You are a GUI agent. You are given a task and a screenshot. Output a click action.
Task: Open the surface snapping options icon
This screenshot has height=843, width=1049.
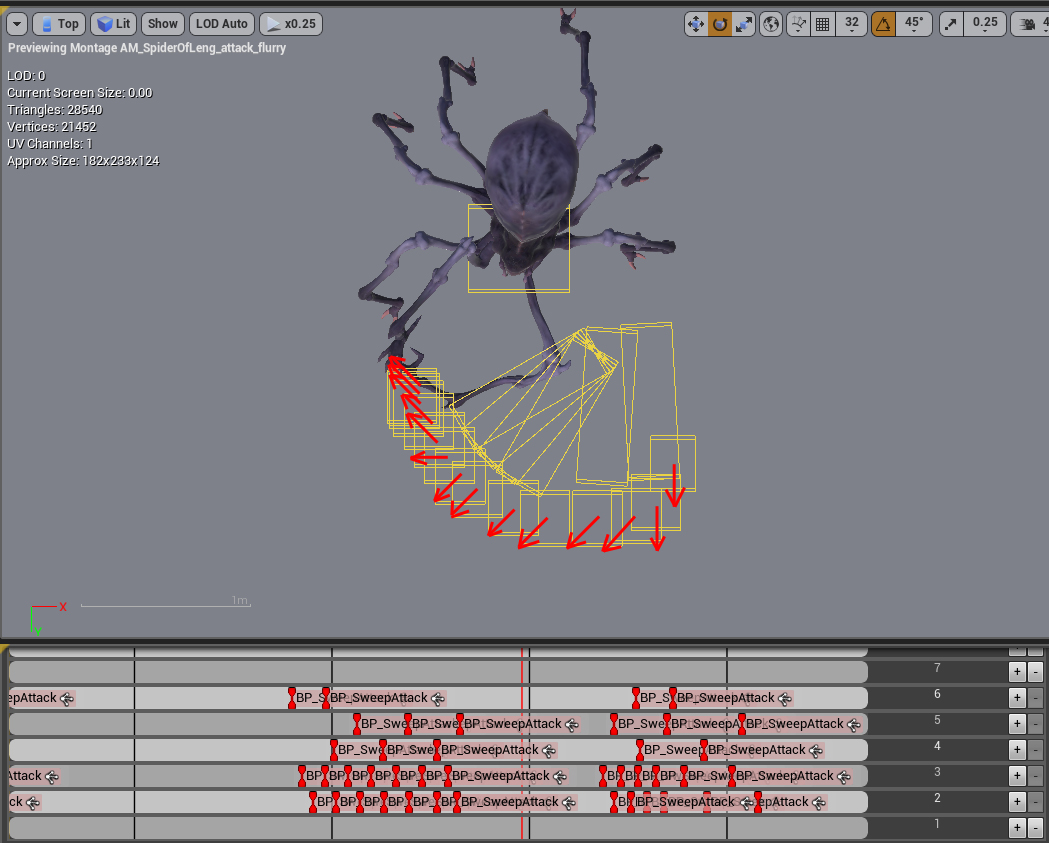point(799,24)
